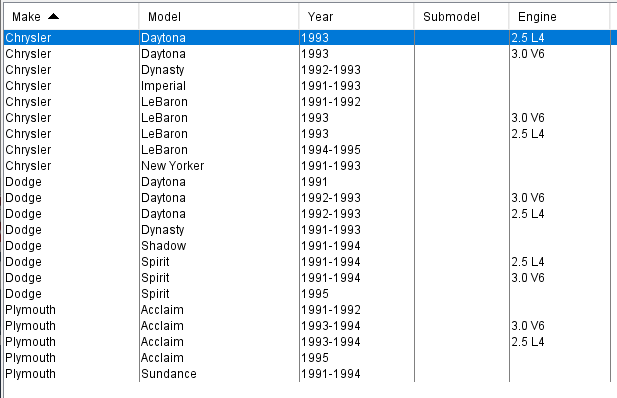Sort the table by Year column

[356, 17]
